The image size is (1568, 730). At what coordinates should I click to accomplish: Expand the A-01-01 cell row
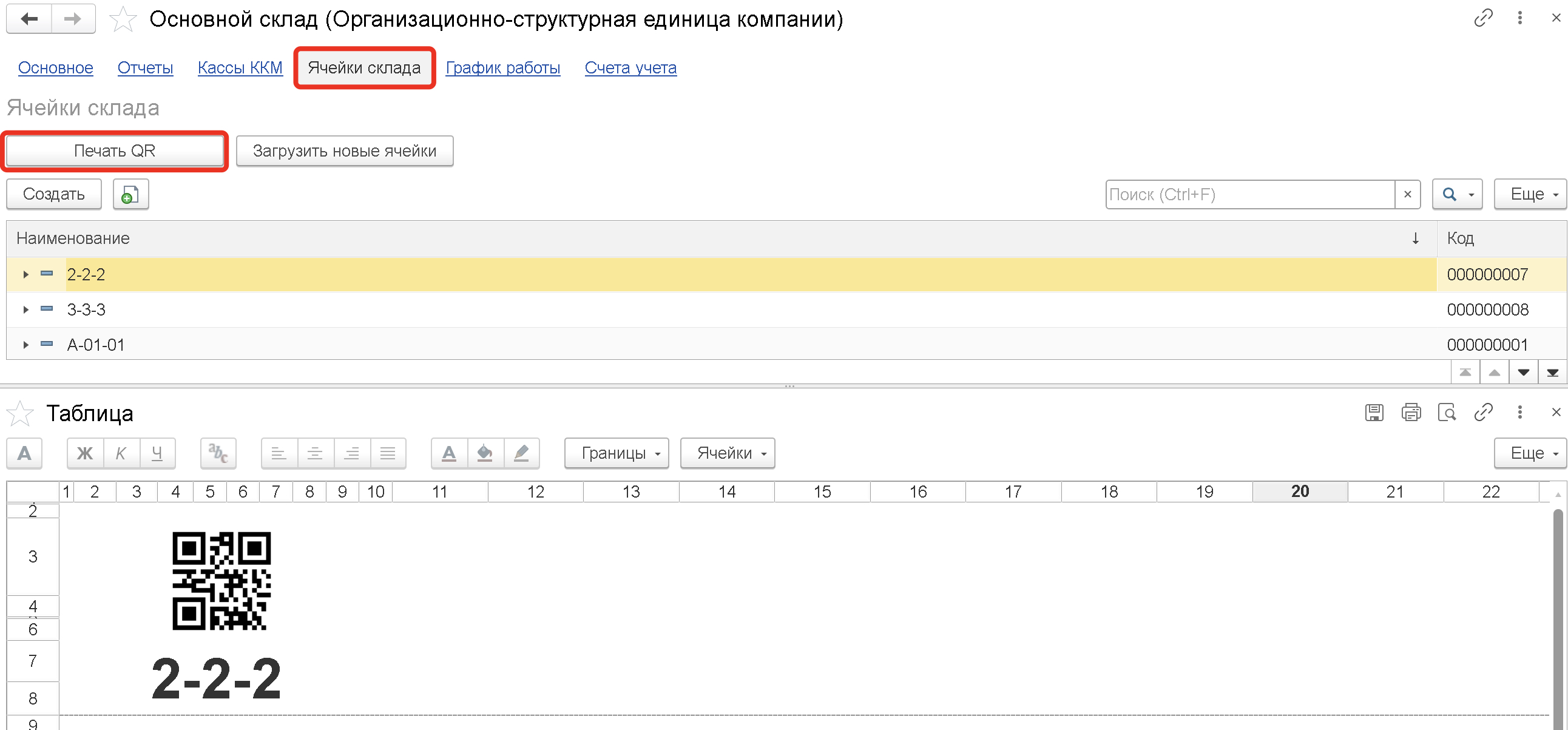point(25,345)
